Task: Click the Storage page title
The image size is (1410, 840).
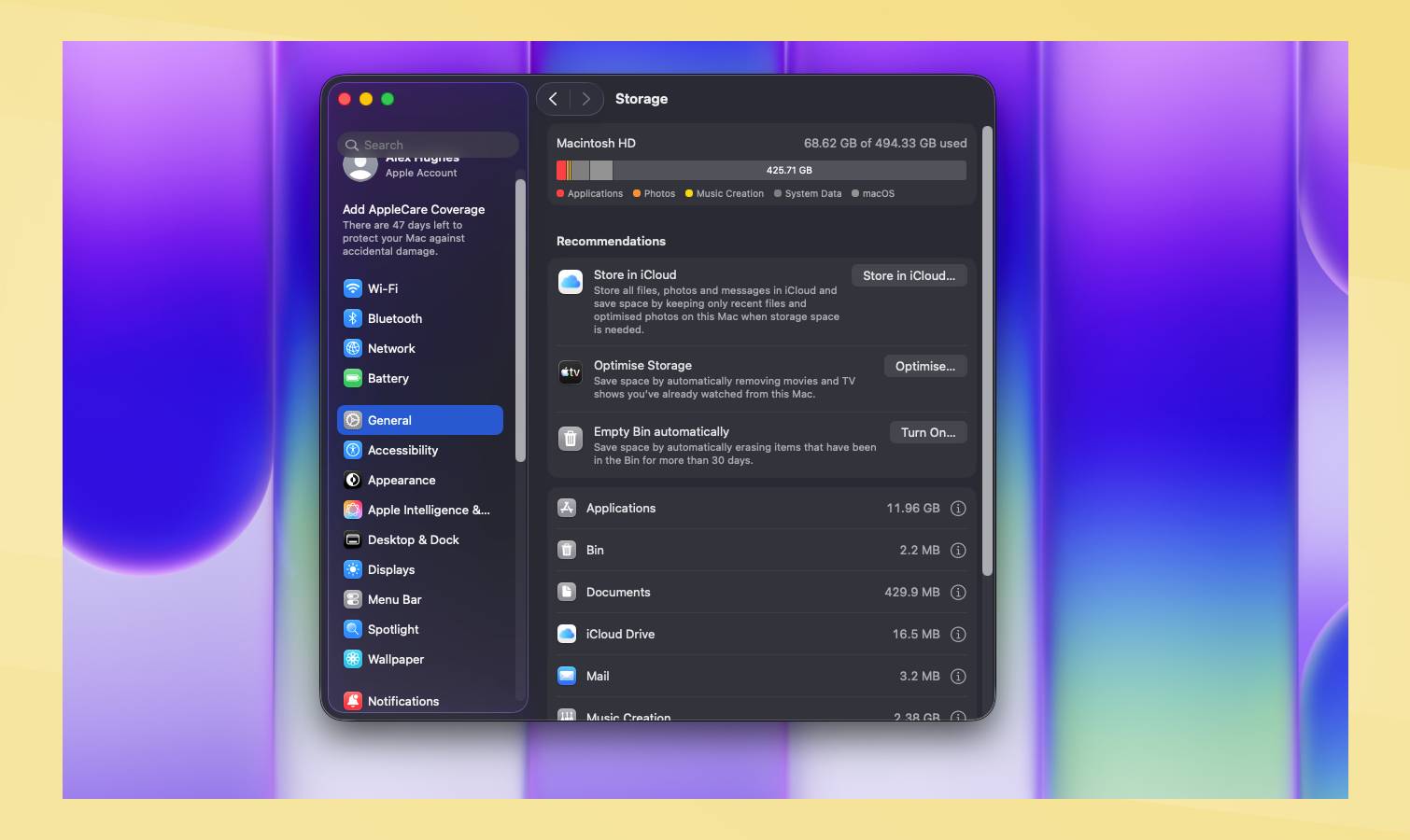Action: (642, 99)
